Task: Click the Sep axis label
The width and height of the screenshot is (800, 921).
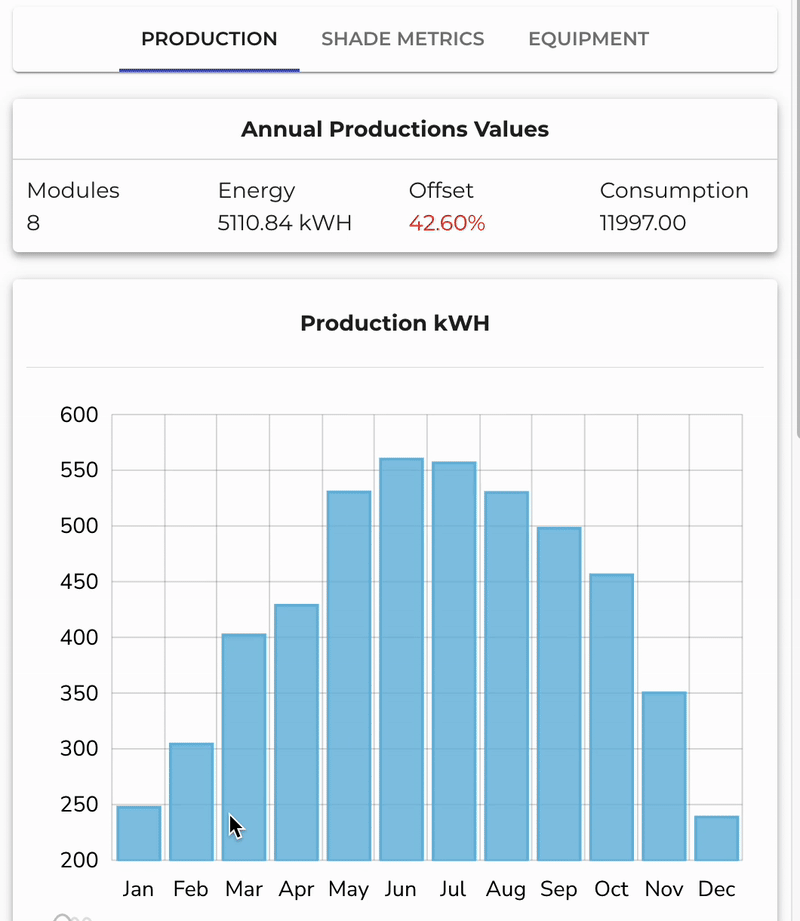Action: [x=559, y=888]
